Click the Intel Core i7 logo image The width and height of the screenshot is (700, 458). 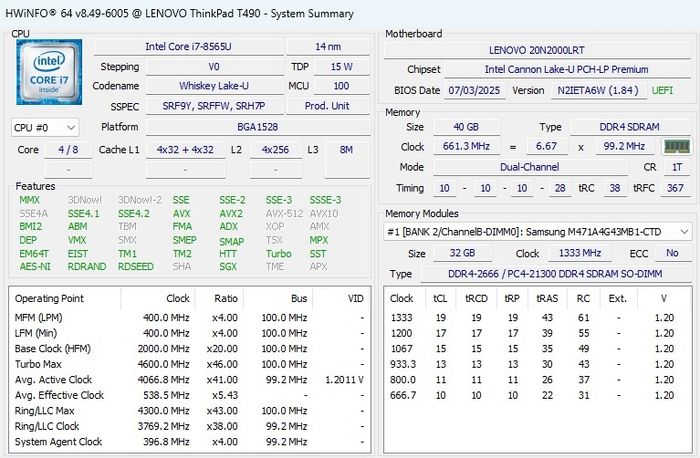click(x=49, y=72)
